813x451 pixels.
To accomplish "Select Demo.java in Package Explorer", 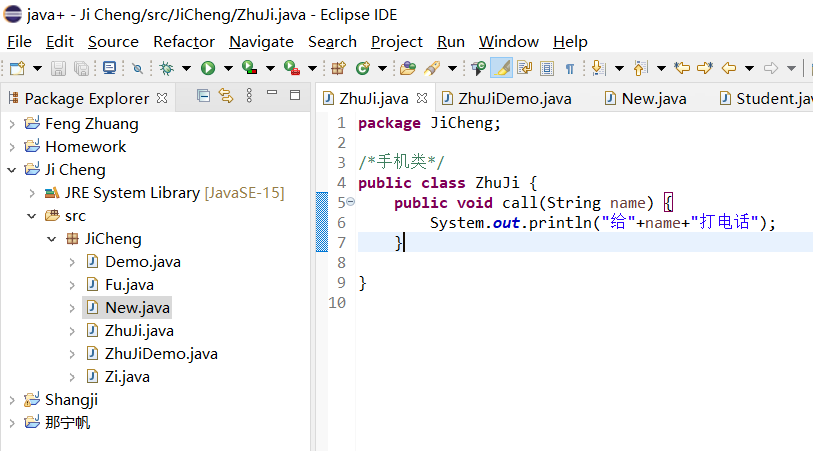I will [134, 262].
